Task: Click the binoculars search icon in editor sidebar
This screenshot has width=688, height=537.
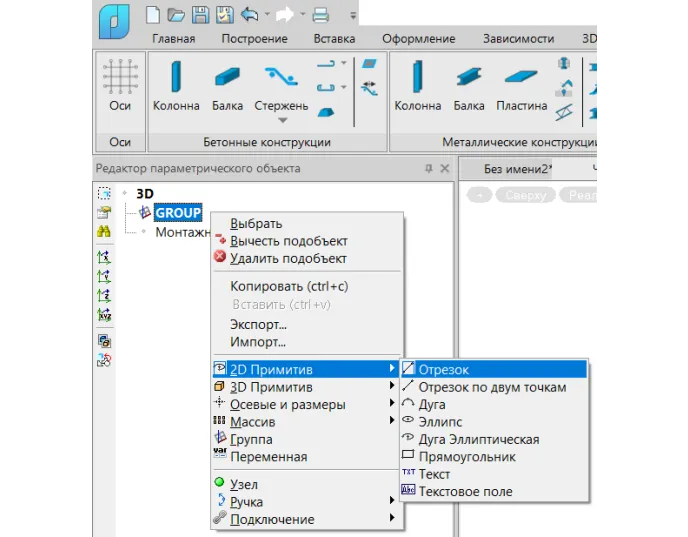Action: pos(104,231)
